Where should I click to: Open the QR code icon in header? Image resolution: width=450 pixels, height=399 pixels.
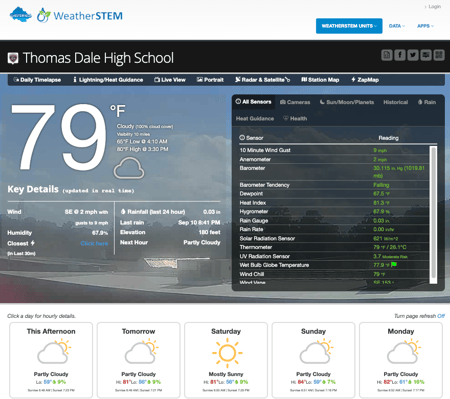439,55
